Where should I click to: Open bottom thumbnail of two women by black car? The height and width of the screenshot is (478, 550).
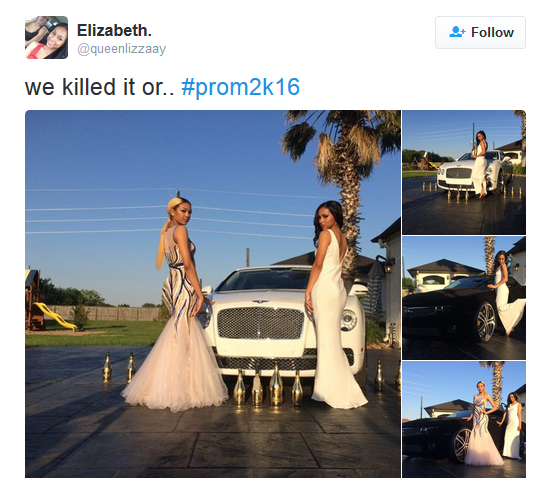pyautogui.click(x=464, y=419)
